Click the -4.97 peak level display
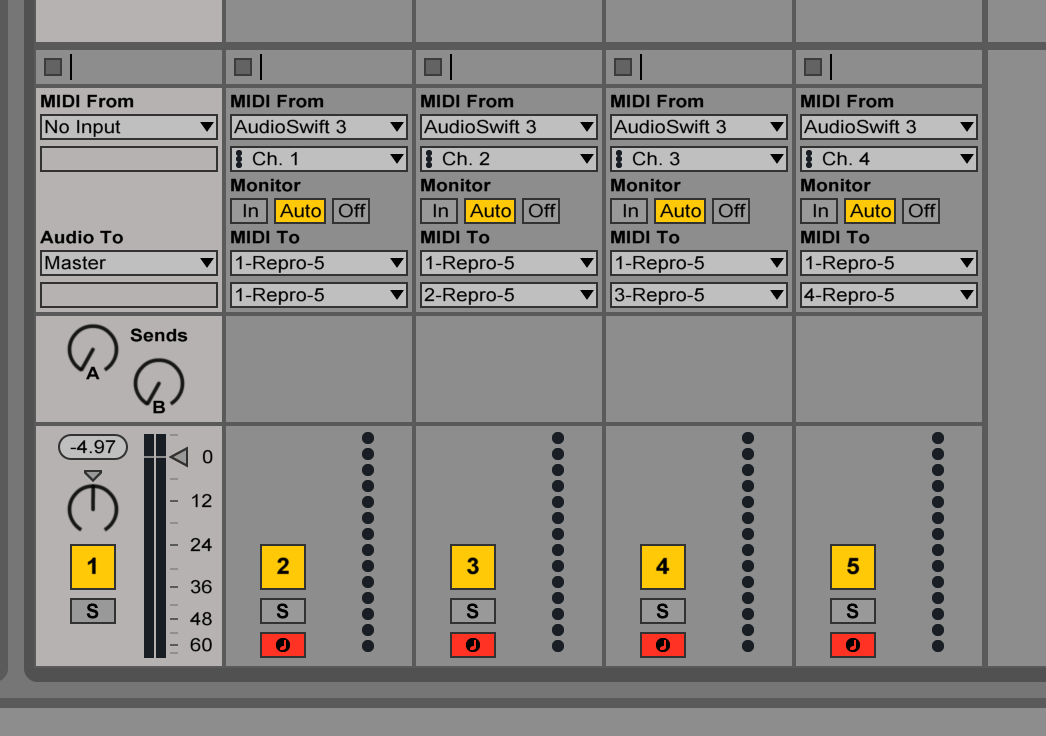 click(x=93, y=447)
